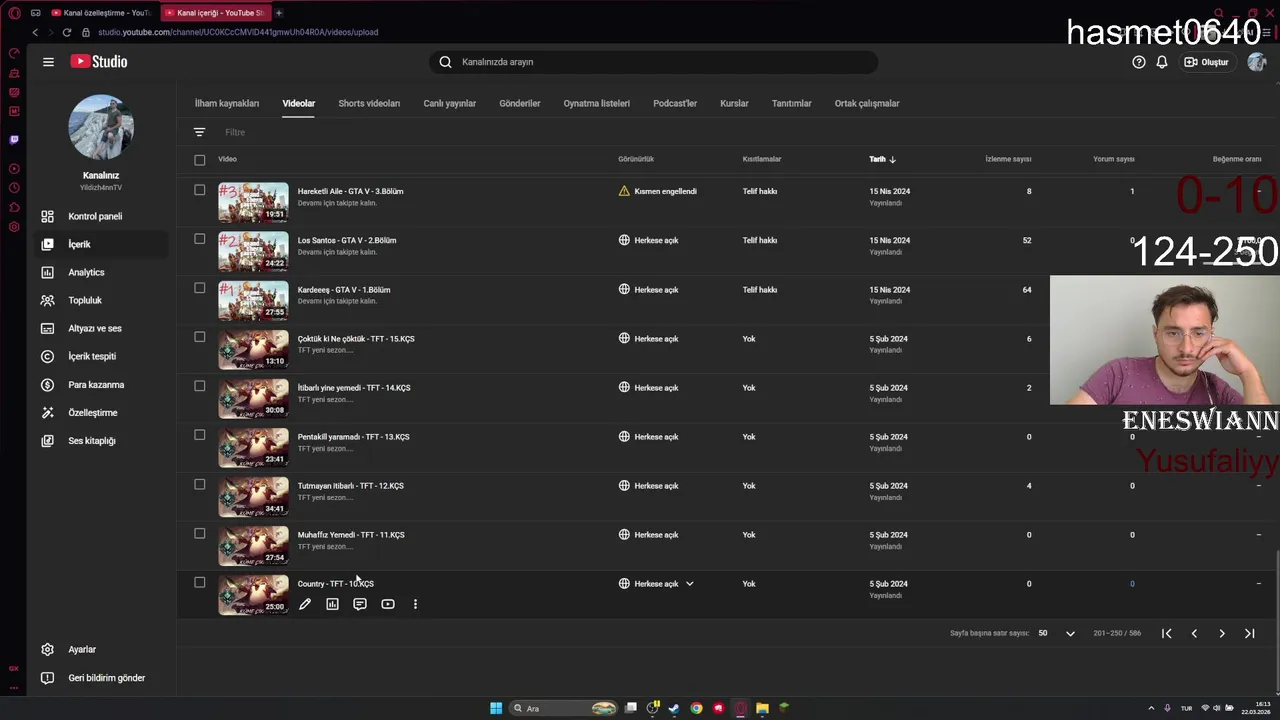This screenshot has width=1280, height=720.
Task: Switch to the Shorts videoları tab
Action: (x=369, y=103)
